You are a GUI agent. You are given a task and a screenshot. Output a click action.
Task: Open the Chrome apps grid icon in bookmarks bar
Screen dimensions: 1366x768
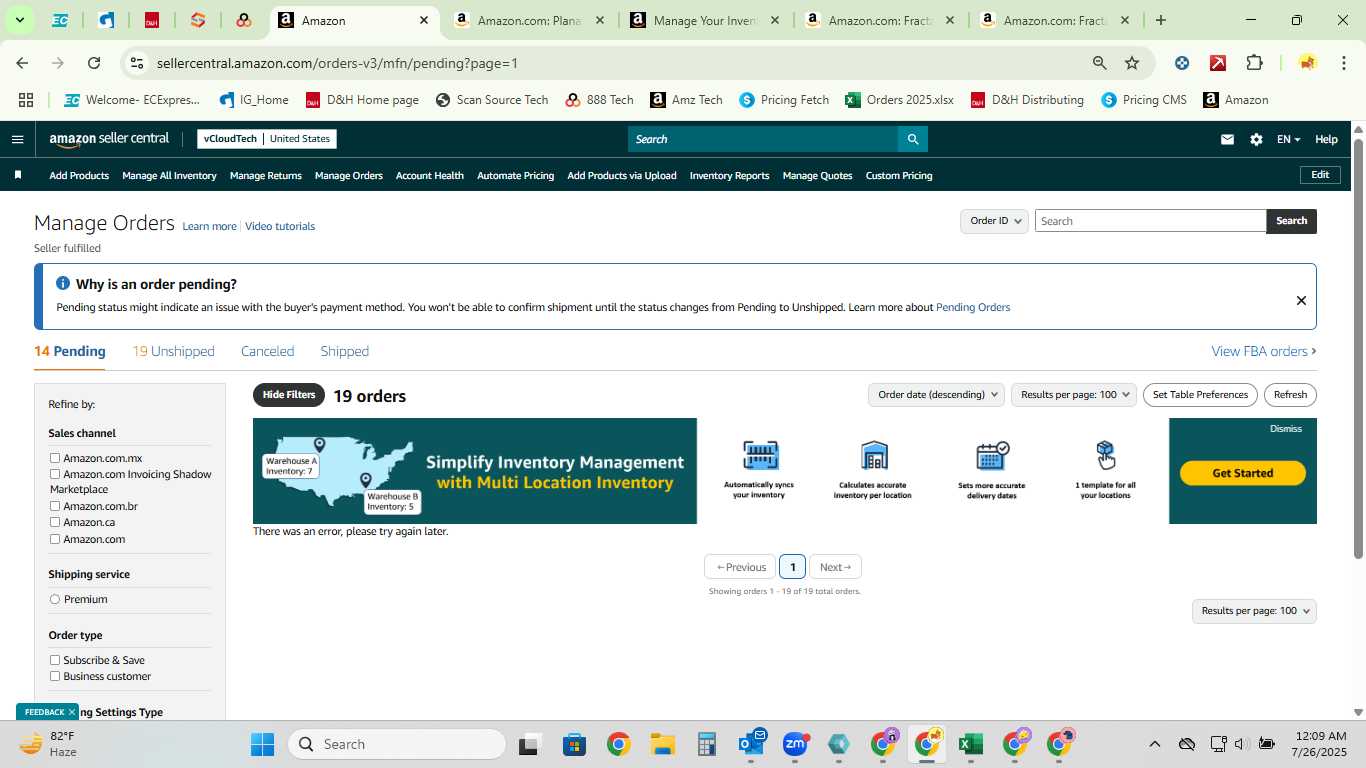click(26, 100)
